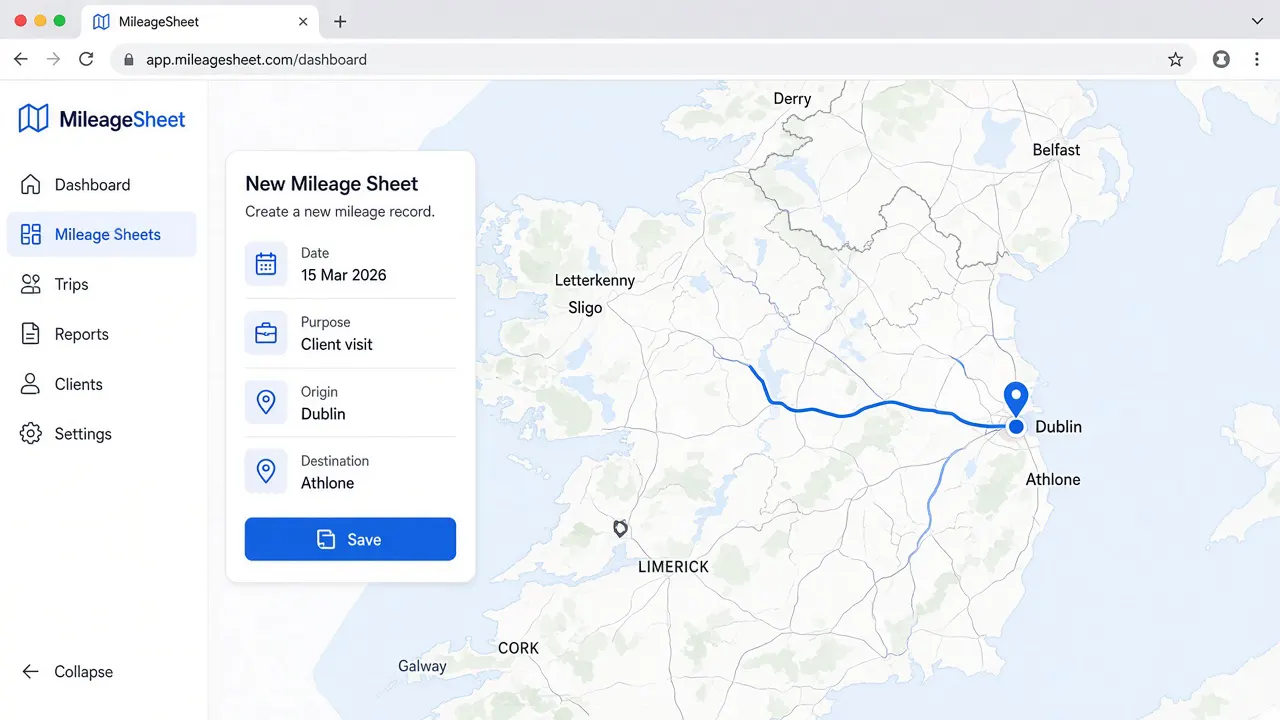Click the padlock site info icon
This screenshot has width=1280, height=720.
(x=128, y=59)
